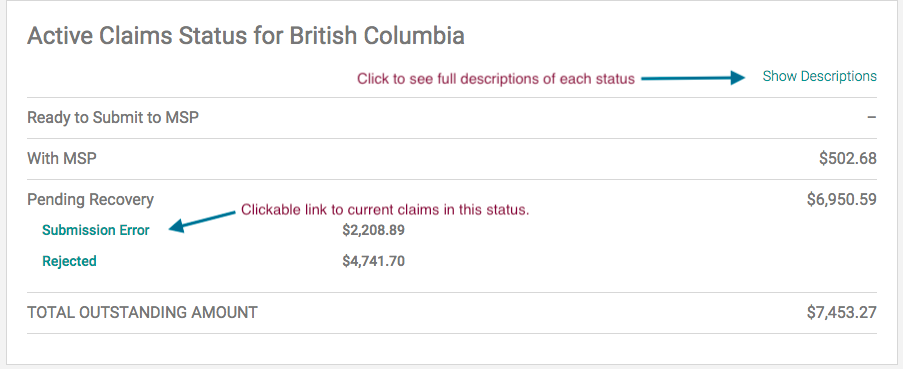Click the 'Clickable link to current claims' annotation
903x369 pixels.
(x=385, y=210)
